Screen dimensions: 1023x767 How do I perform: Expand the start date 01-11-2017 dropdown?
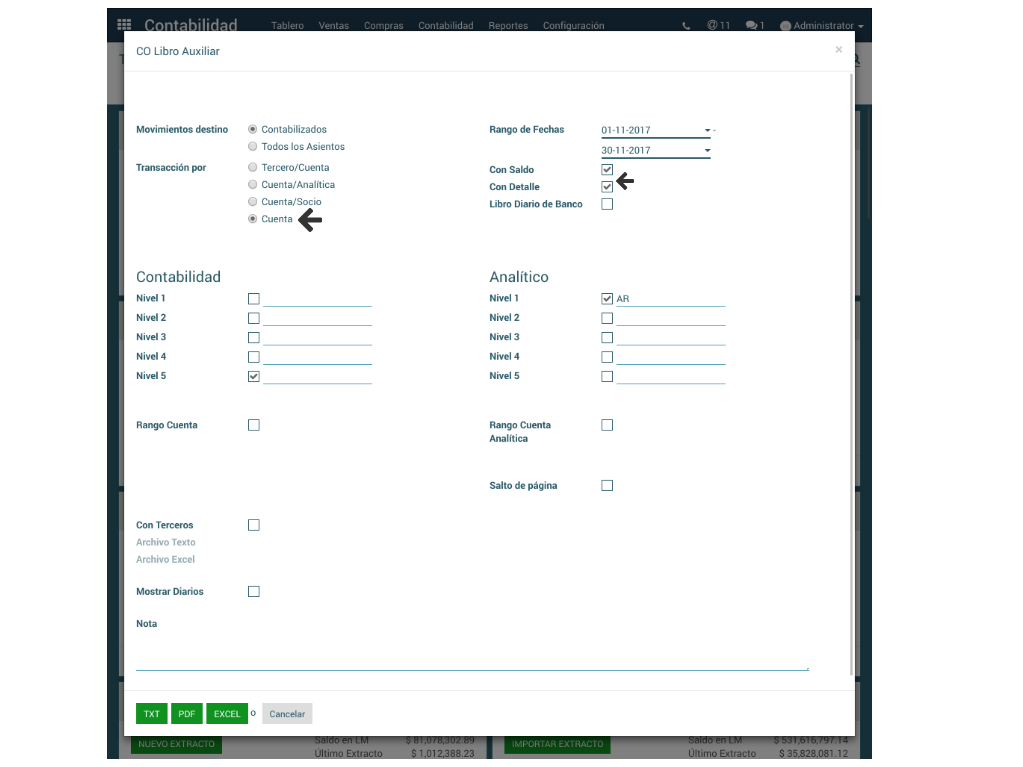pos(707,130)
